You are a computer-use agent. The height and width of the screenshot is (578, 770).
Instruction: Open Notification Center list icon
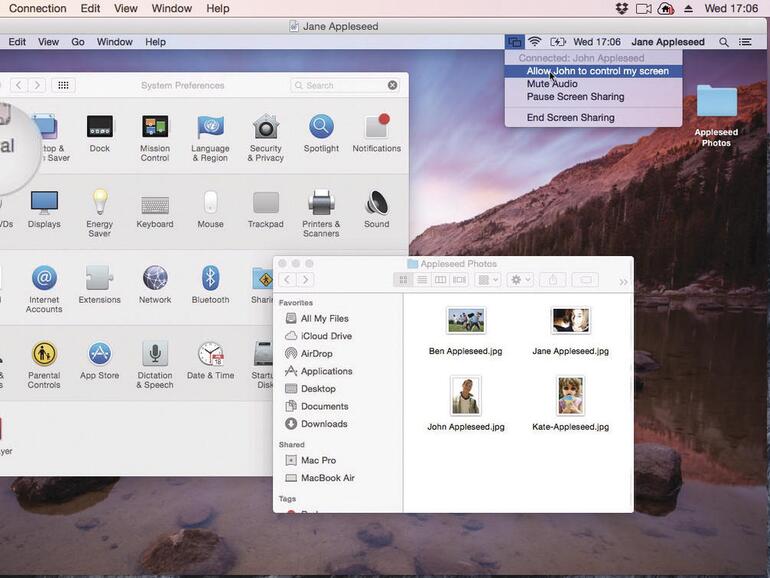click(745, 42)
